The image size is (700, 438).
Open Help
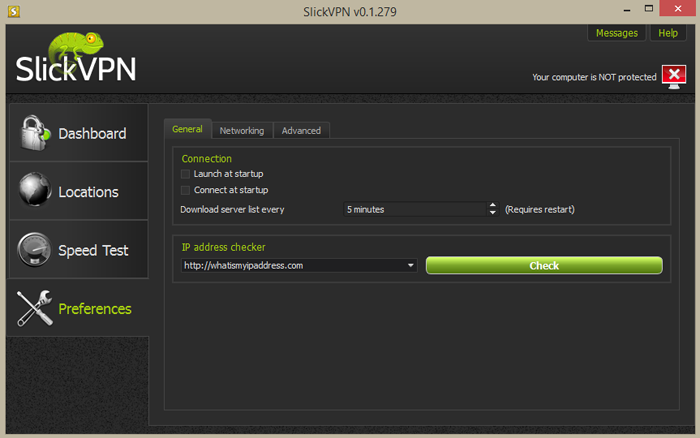(668, 33)
